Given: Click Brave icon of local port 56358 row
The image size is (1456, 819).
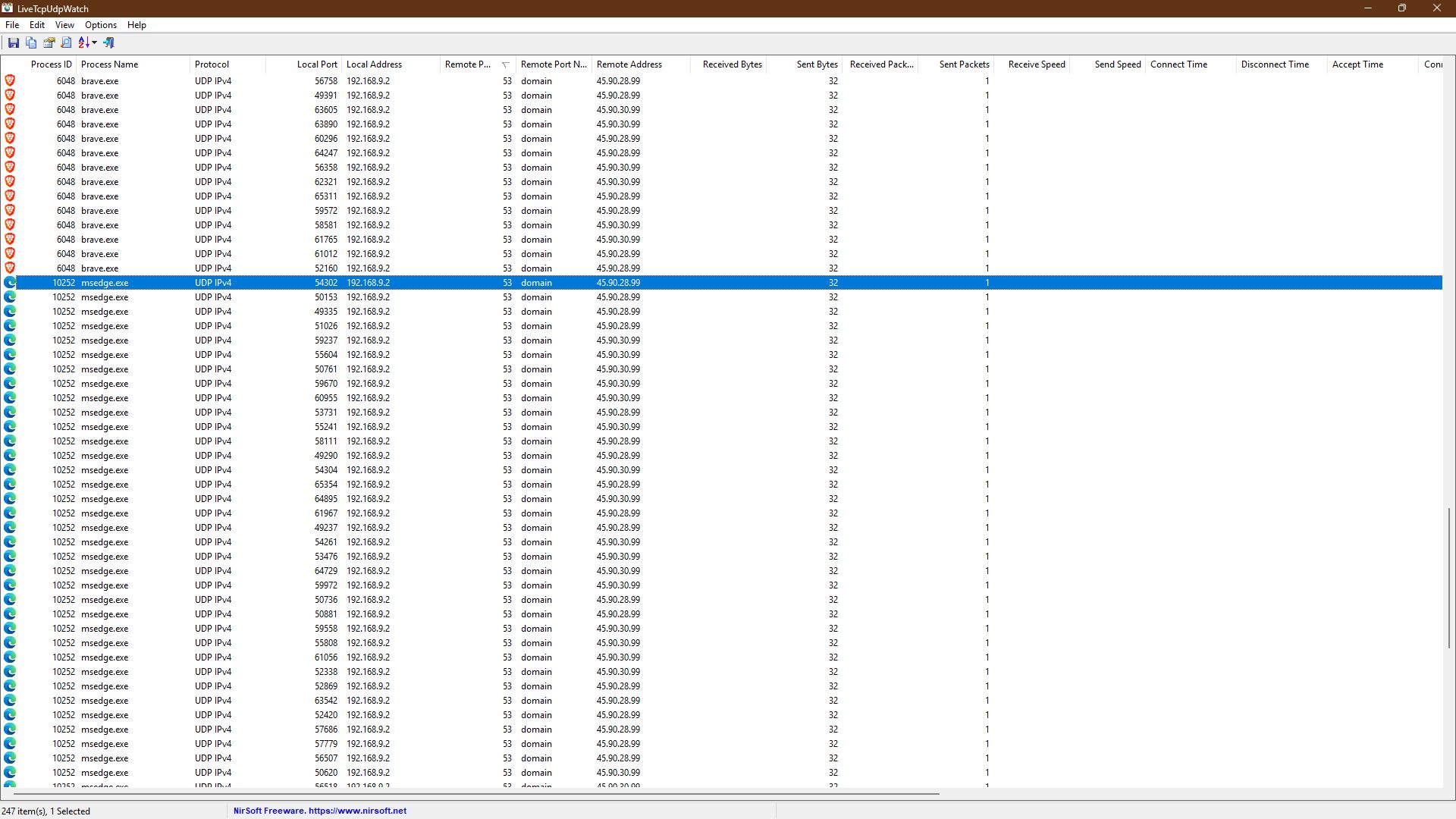Looking at the screenshot, I should (x=10, y=167).
